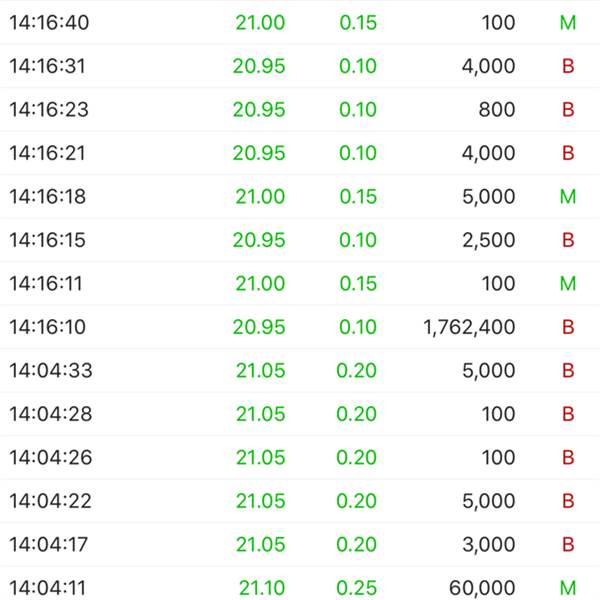Open the 1,762,400 volume trade at 14:16:10
The image size is (600, 600).
pyautogui.click(x=469, y=327)
